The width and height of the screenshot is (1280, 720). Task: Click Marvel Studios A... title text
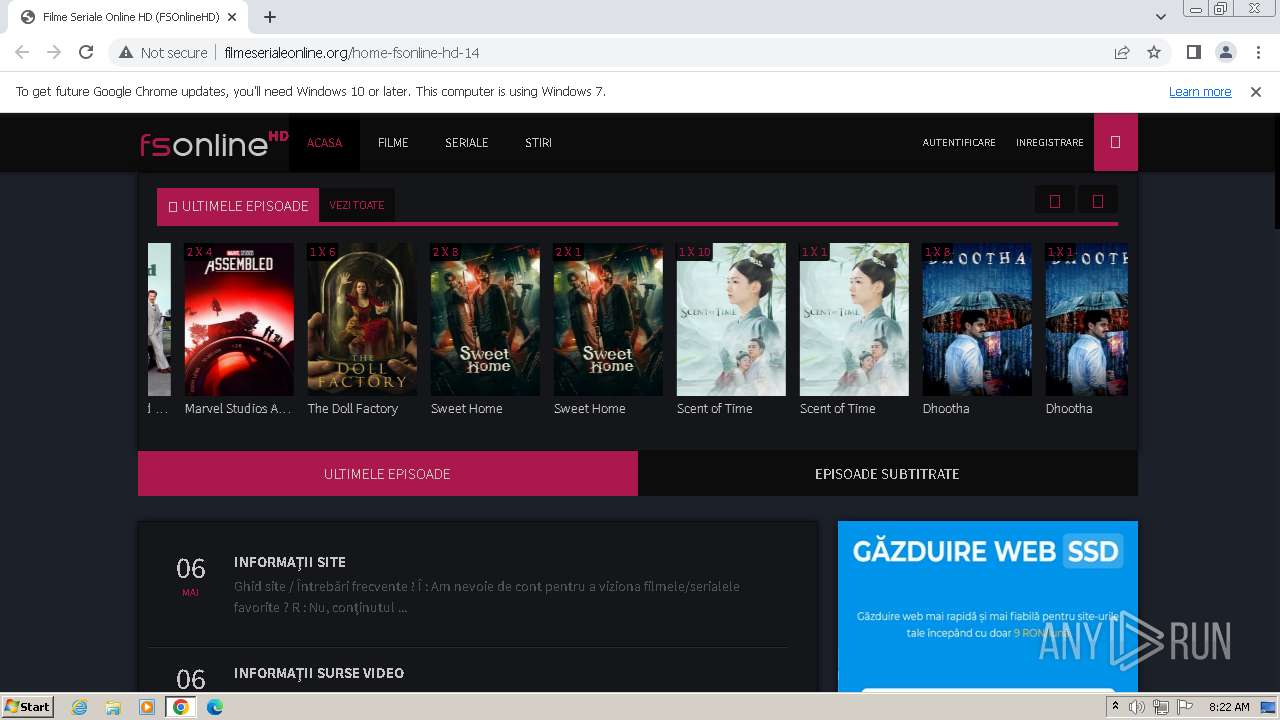238,408
